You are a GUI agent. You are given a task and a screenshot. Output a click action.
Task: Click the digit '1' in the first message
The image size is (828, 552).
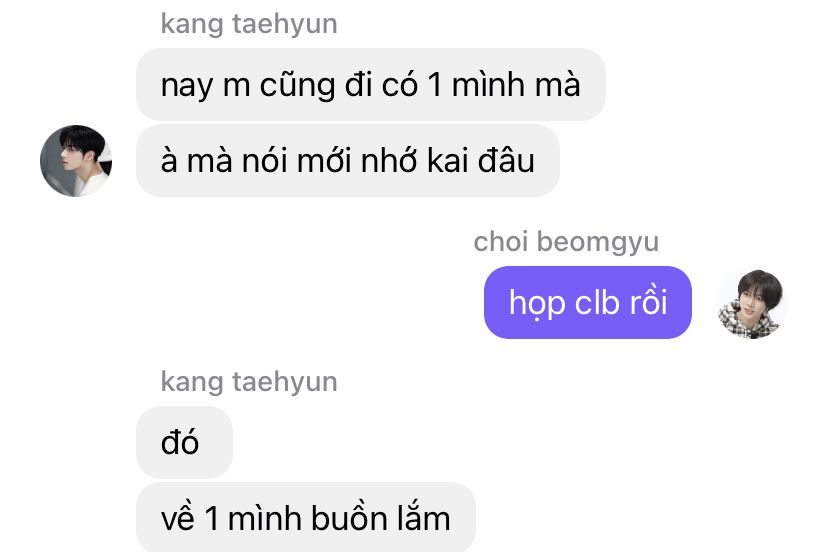[x=435, y=85]
